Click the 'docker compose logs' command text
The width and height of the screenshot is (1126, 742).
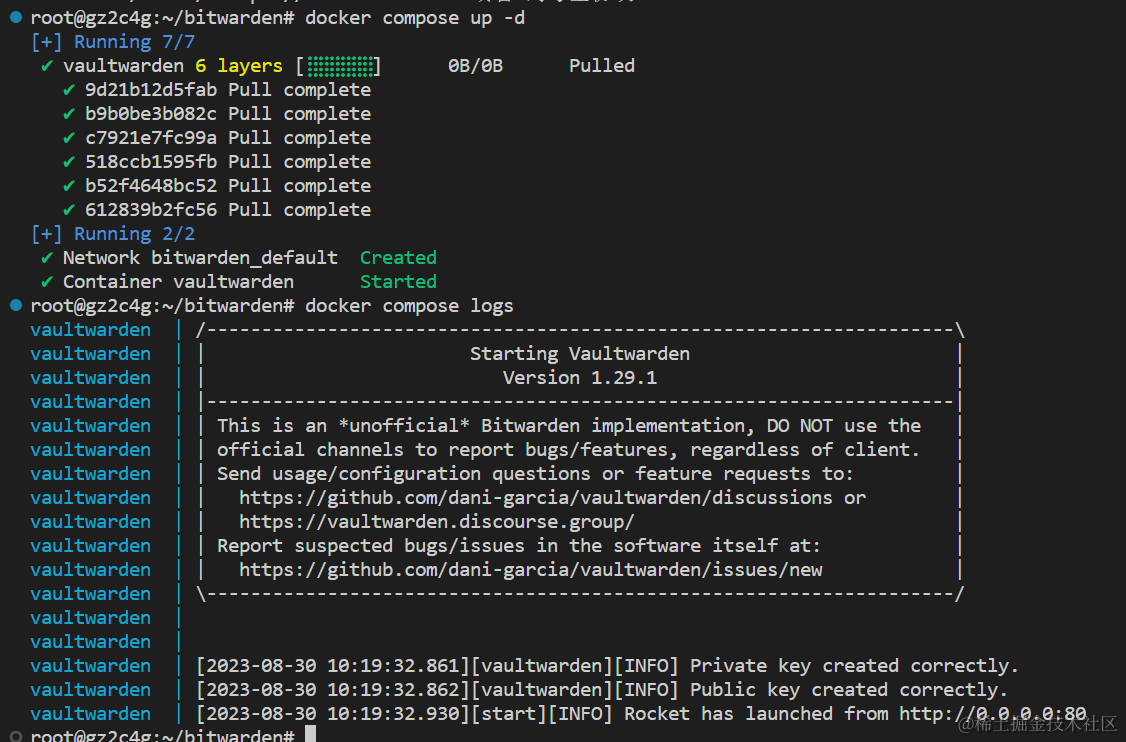pos(409,306)
